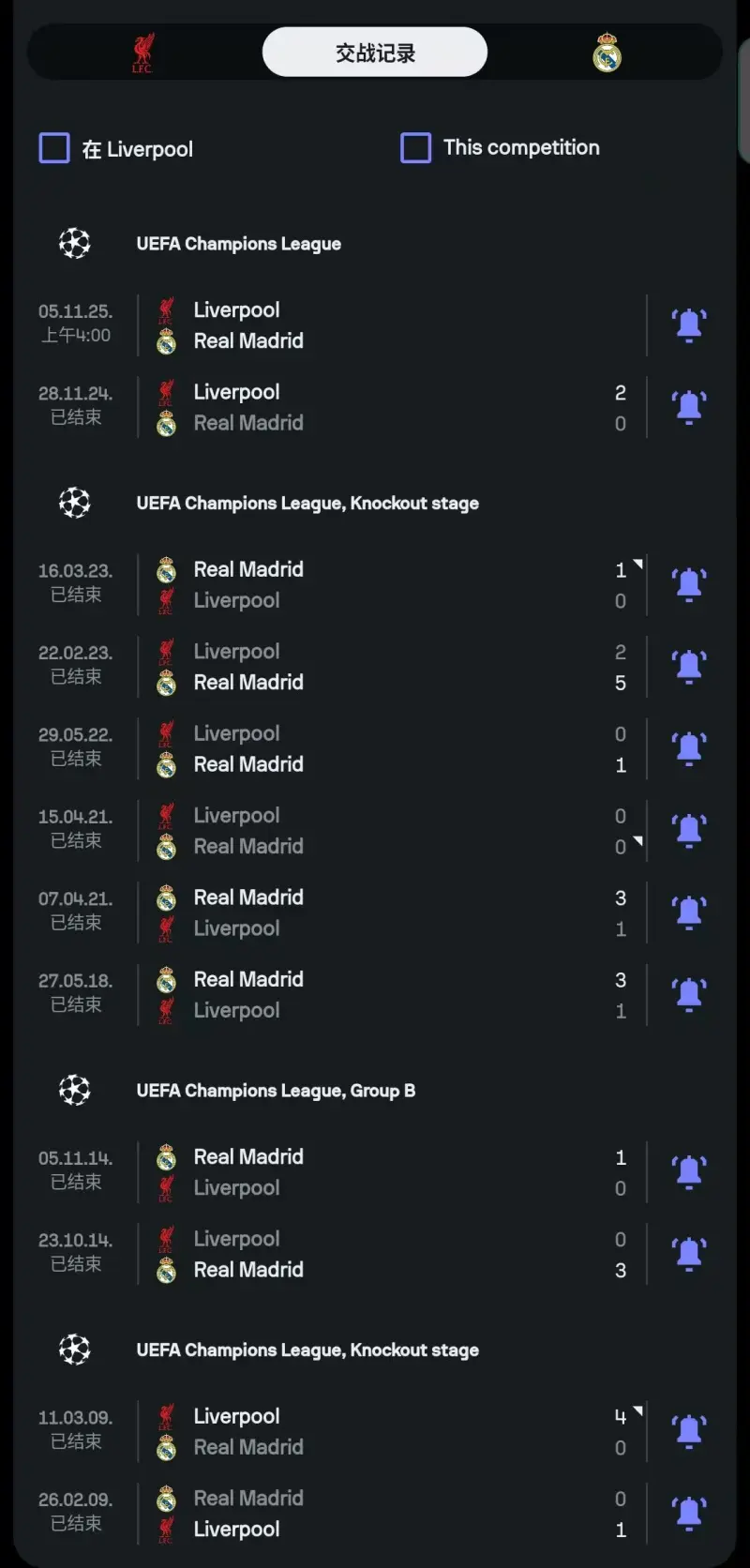Click bell icon for 11.03.09 match

[x=689, y=1431]
